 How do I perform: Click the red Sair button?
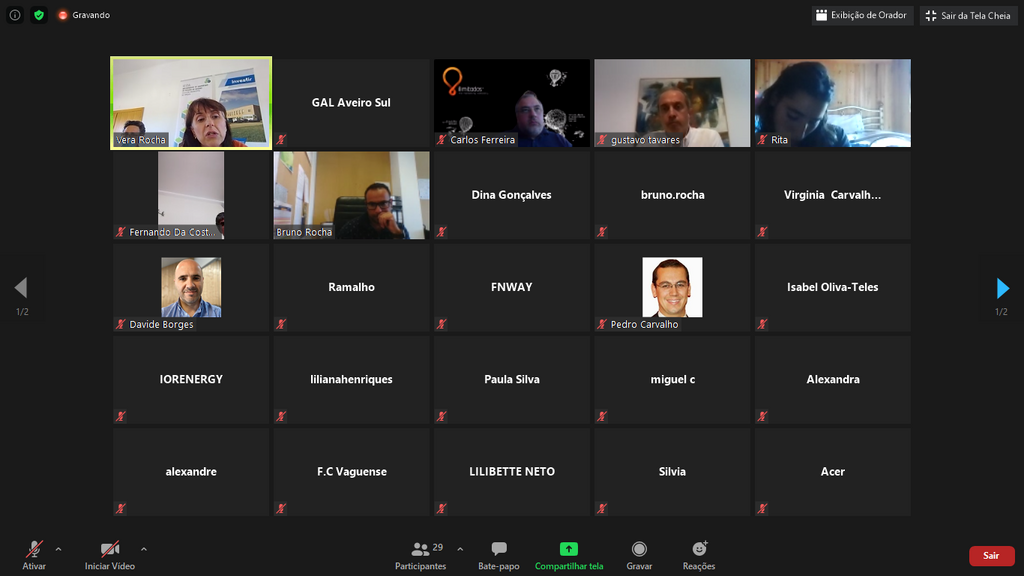point(991,556)
